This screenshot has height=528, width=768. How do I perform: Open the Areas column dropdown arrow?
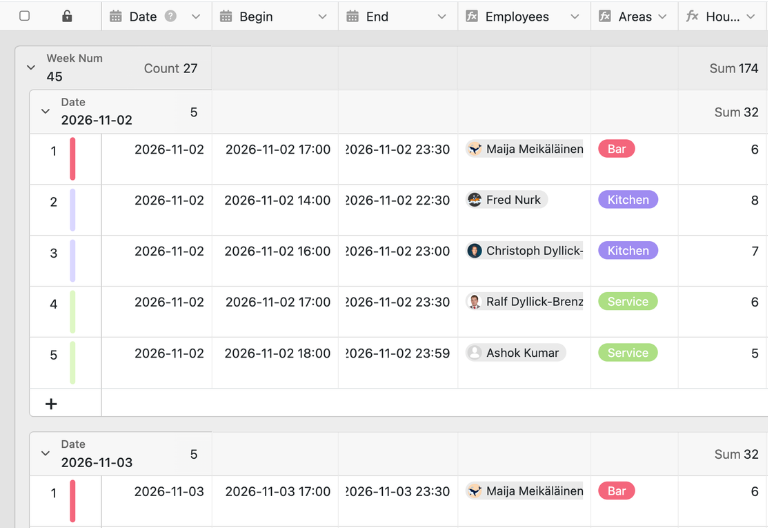[662, 17]
